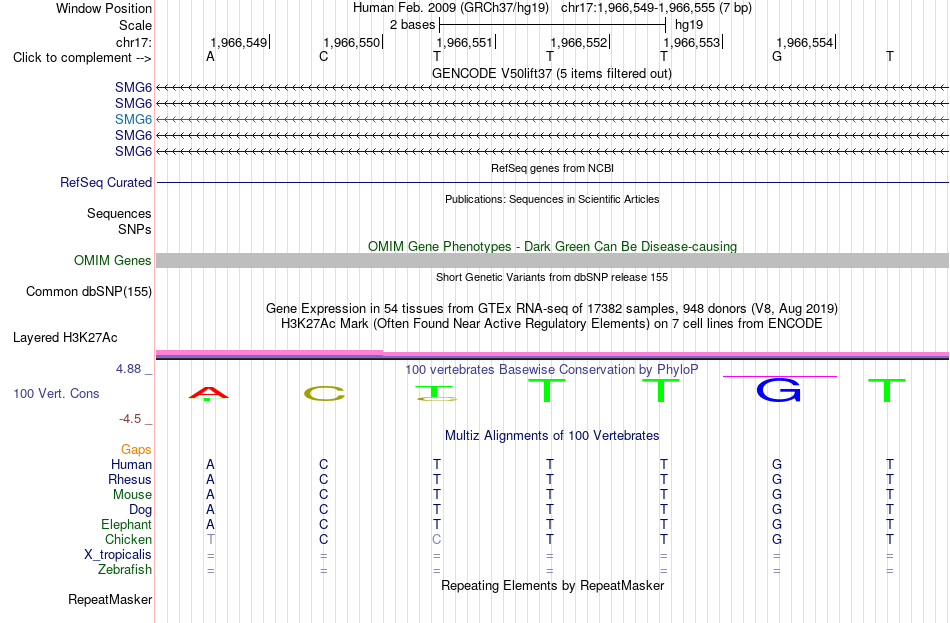
Task: Select the last SMG6 transcript label
Action: (133, 152)
